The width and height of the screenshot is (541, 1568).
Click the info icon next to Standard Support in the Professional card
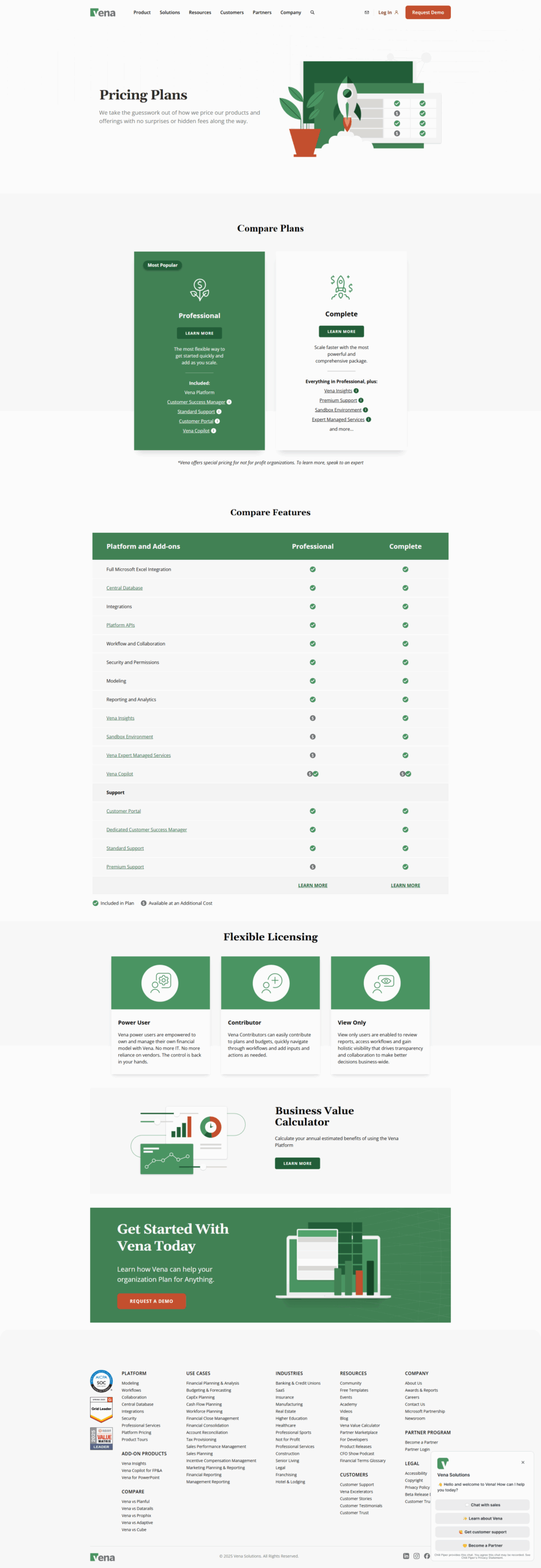[219, 412]
